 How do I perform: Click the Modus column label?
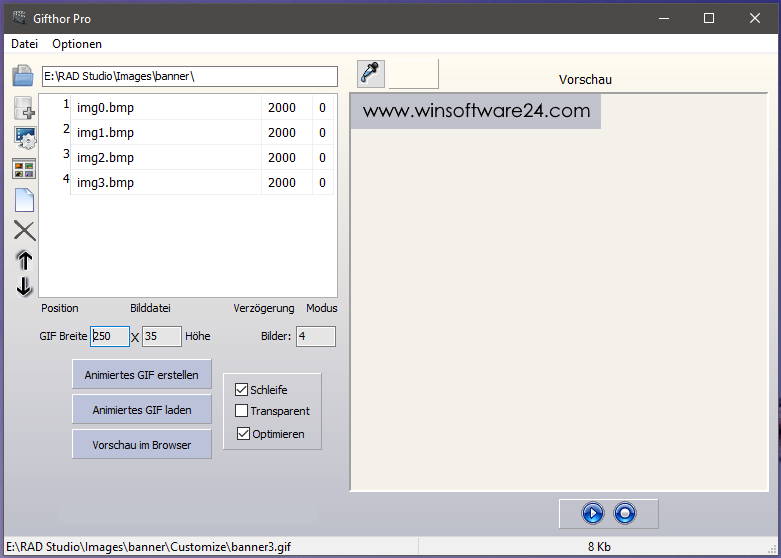[322, 308]
